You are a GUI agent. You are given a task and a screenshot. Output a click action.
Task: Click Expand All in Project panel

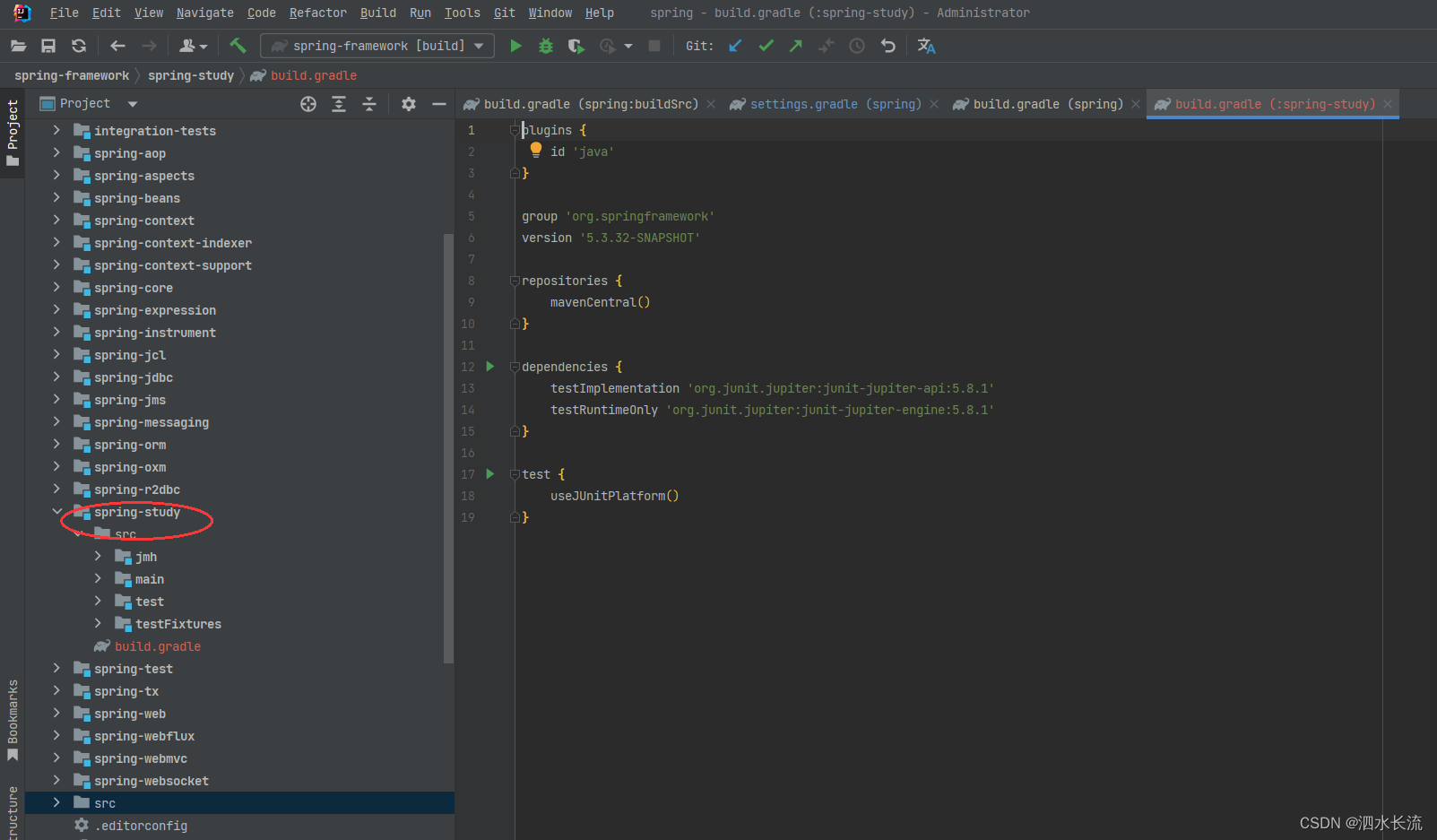[339, 104]
